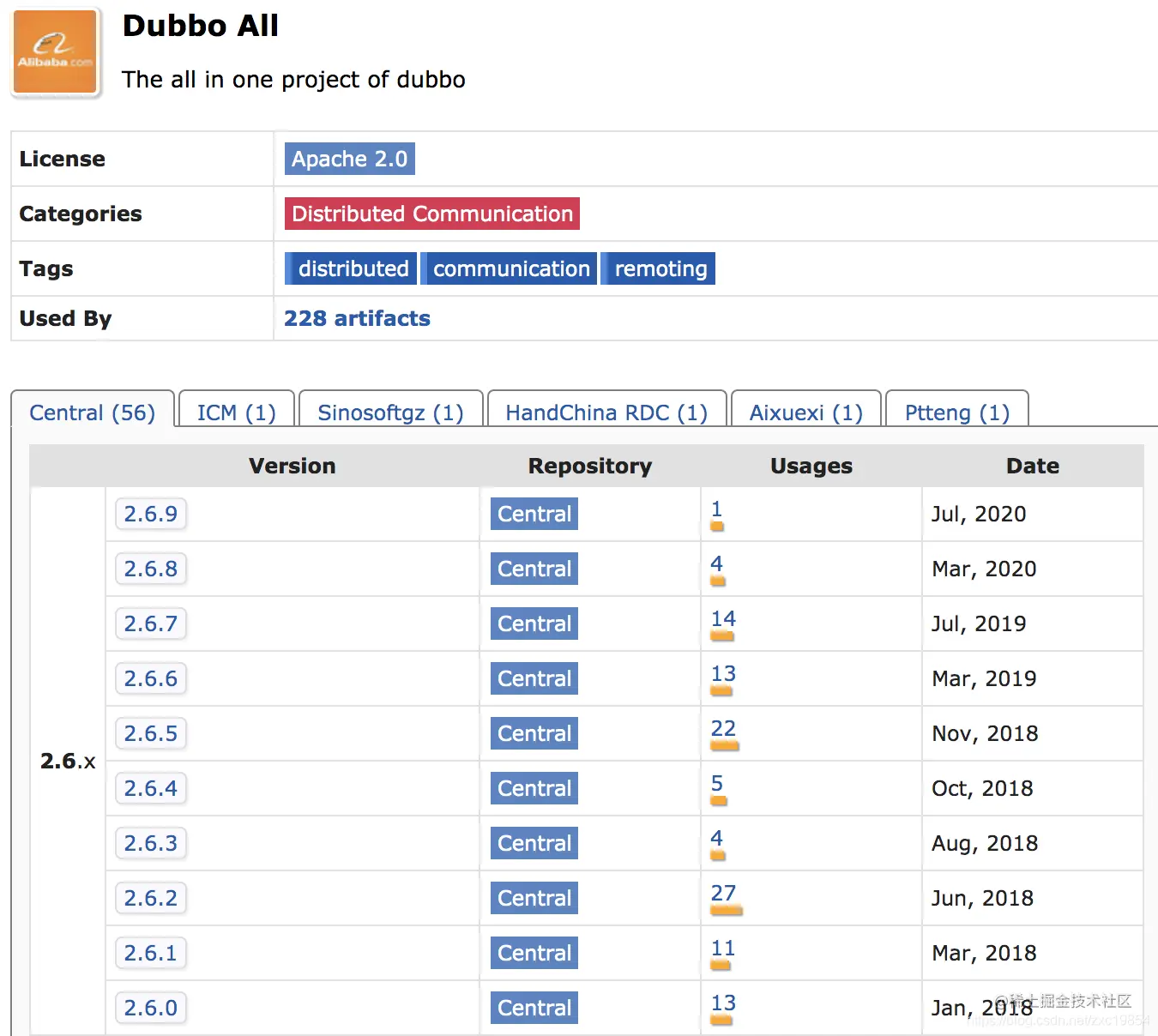Image resolution: width=1158 pixels, height=1036 pixels.
Task: Open the Distributed Communication category
Action: tap(432, 214)
